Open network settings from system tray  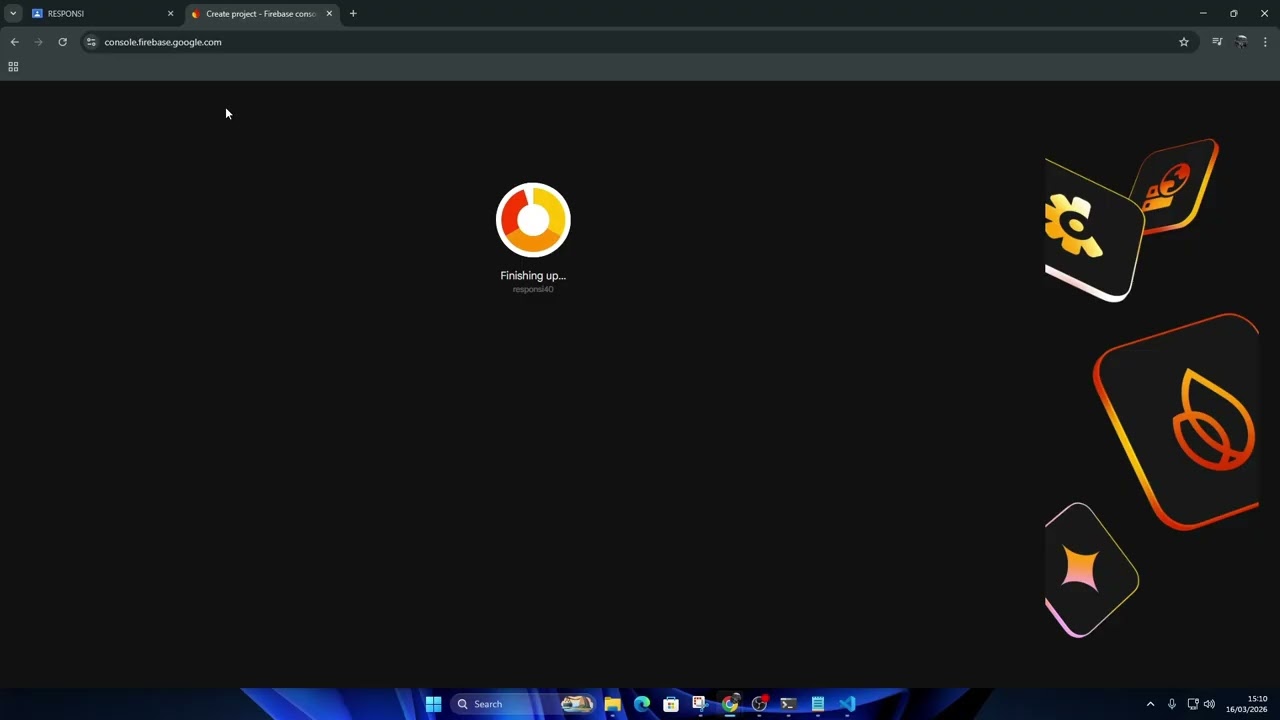[1193, 704]
